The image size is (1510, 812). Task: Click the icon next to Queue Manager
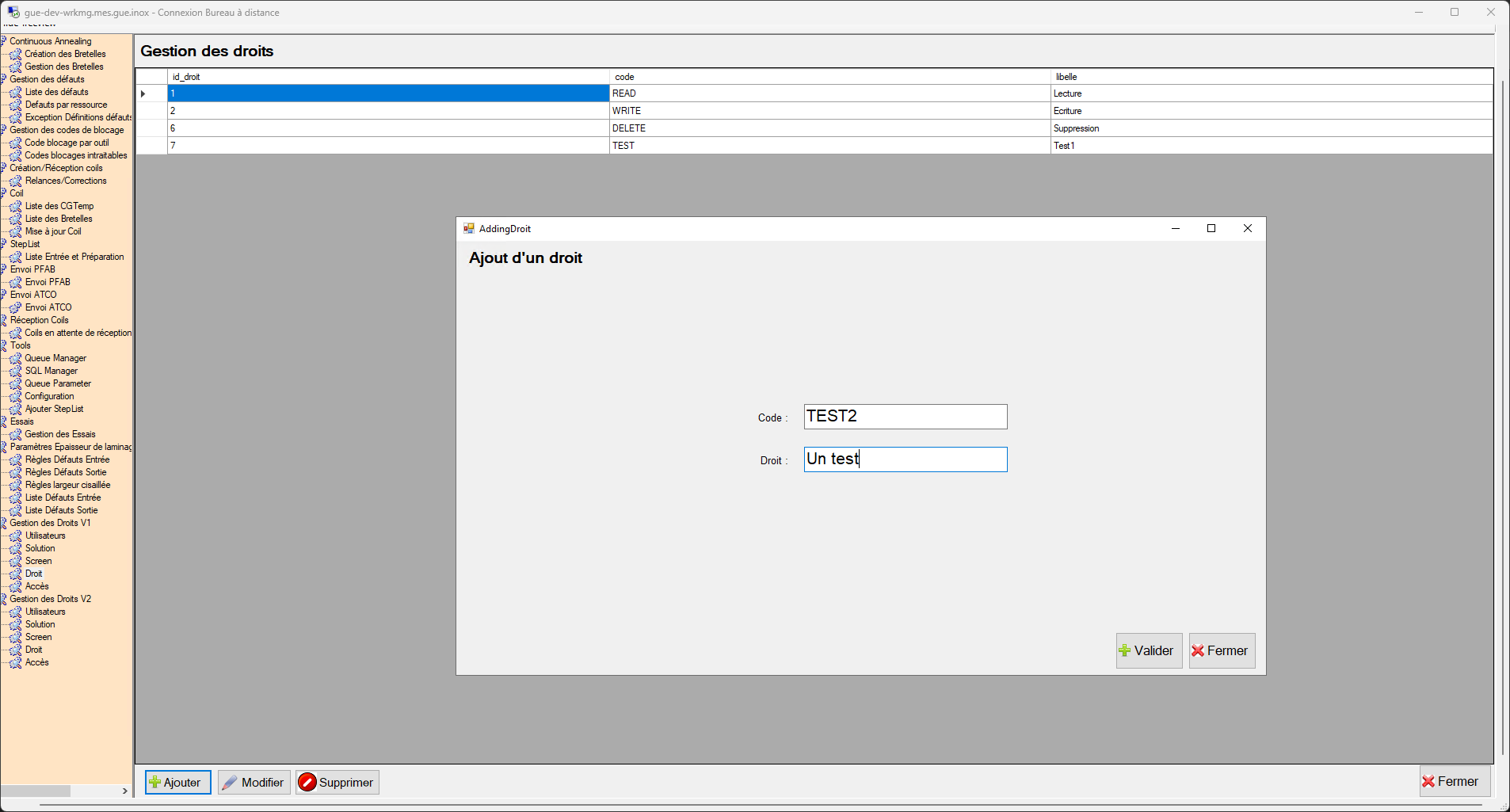[x=15, y=358]
